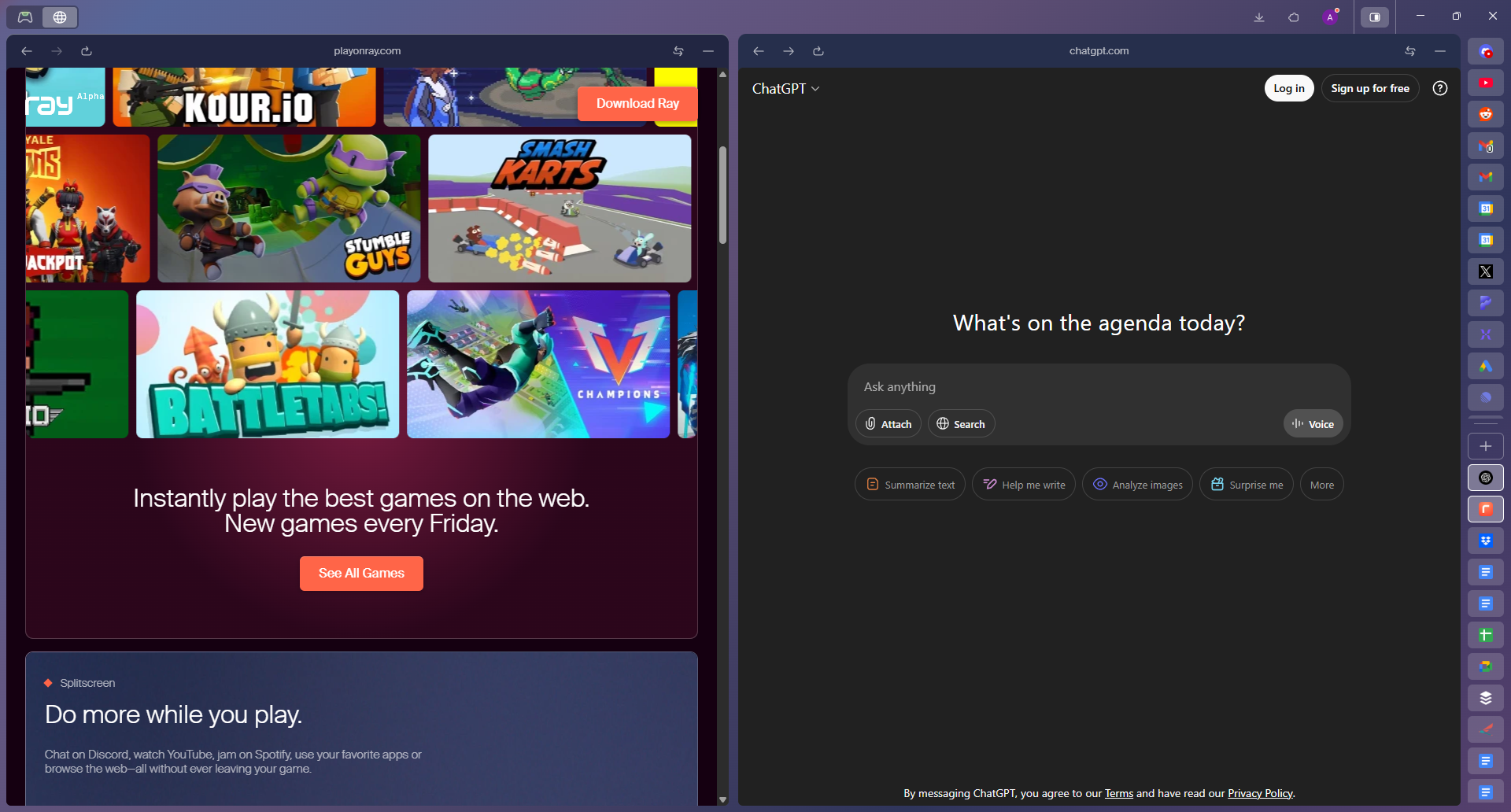The image size is (1511, 812).
Task: Open the Google Ads sidebar app
Action: tap(1486, 366)
